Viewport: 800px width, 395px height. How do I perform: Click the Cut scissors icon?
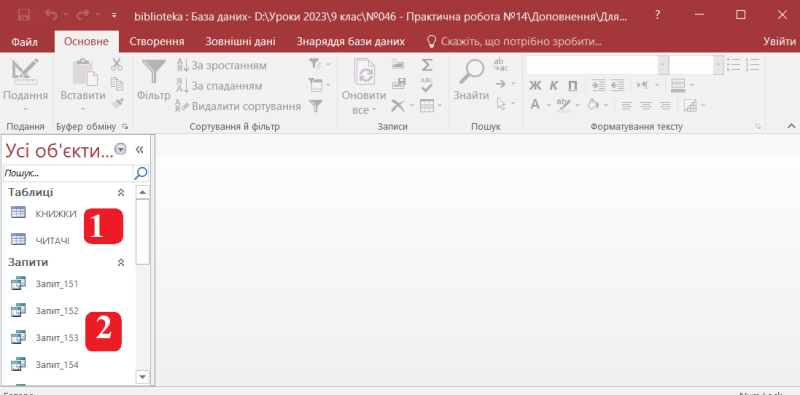click(117, 64)
